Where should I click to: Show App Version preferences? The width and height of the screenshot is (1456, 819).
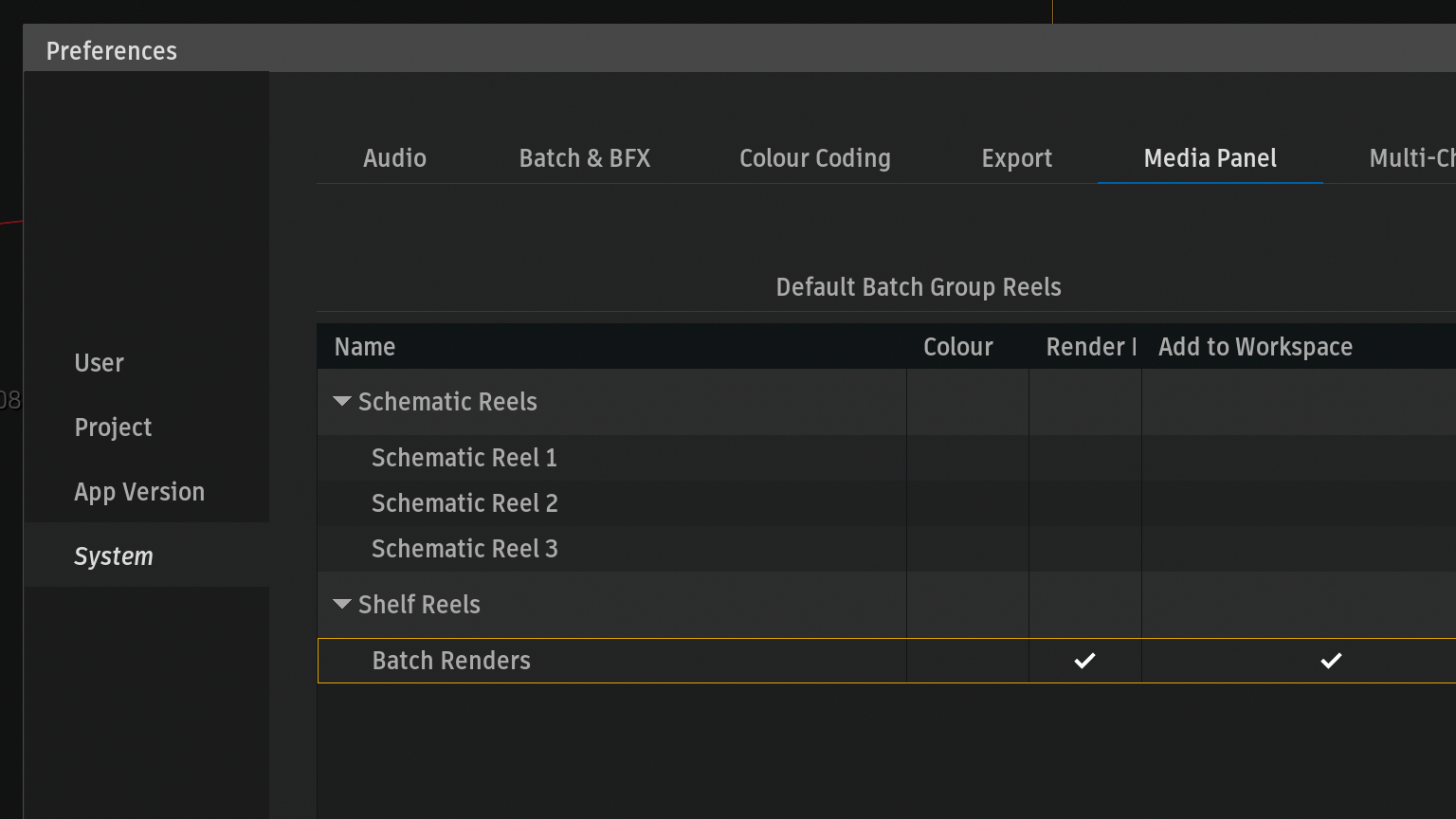pyautogui.click(x=139, y=492)
